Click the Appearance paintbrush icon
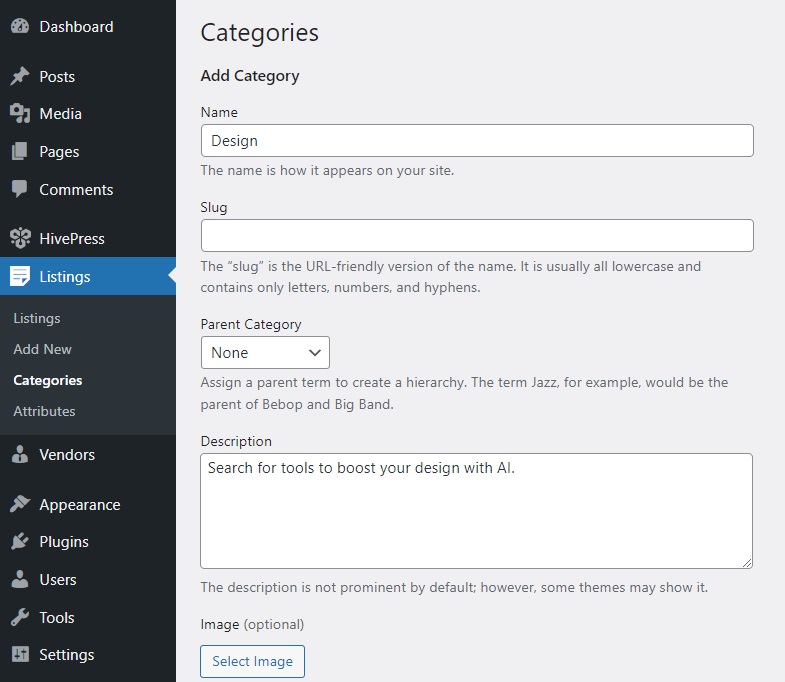785x682 pixels. 20,504
